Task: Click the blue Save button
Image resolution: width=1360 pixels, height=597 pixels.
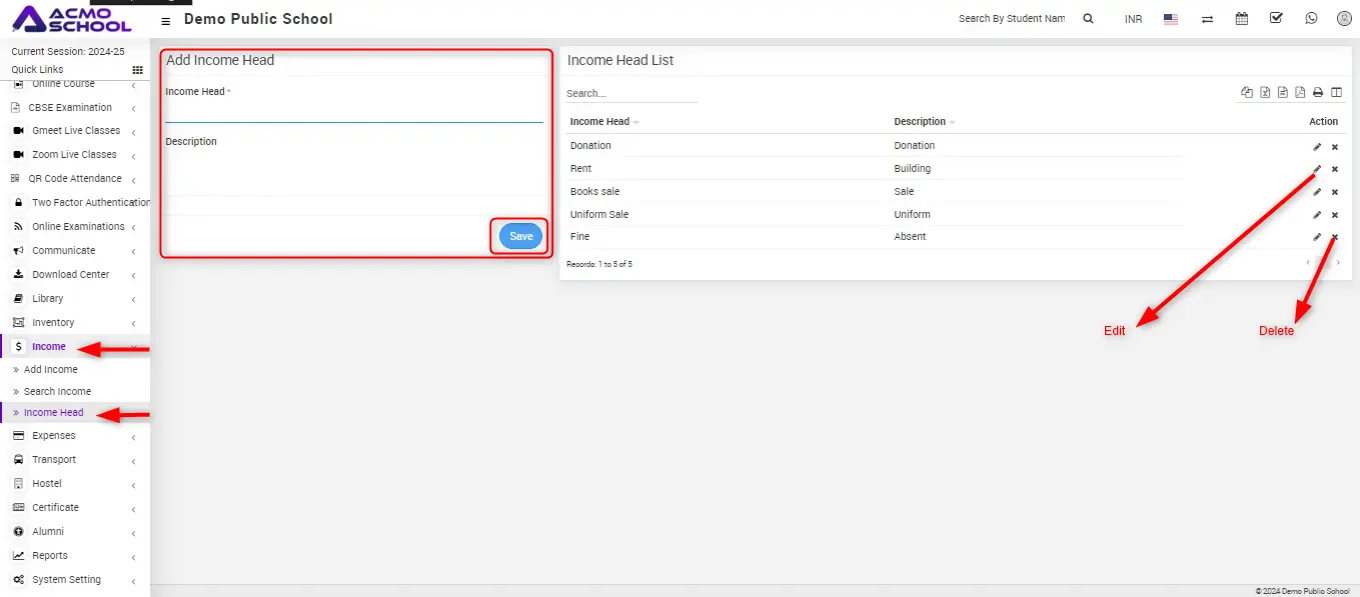Action: tap(521, 236)
